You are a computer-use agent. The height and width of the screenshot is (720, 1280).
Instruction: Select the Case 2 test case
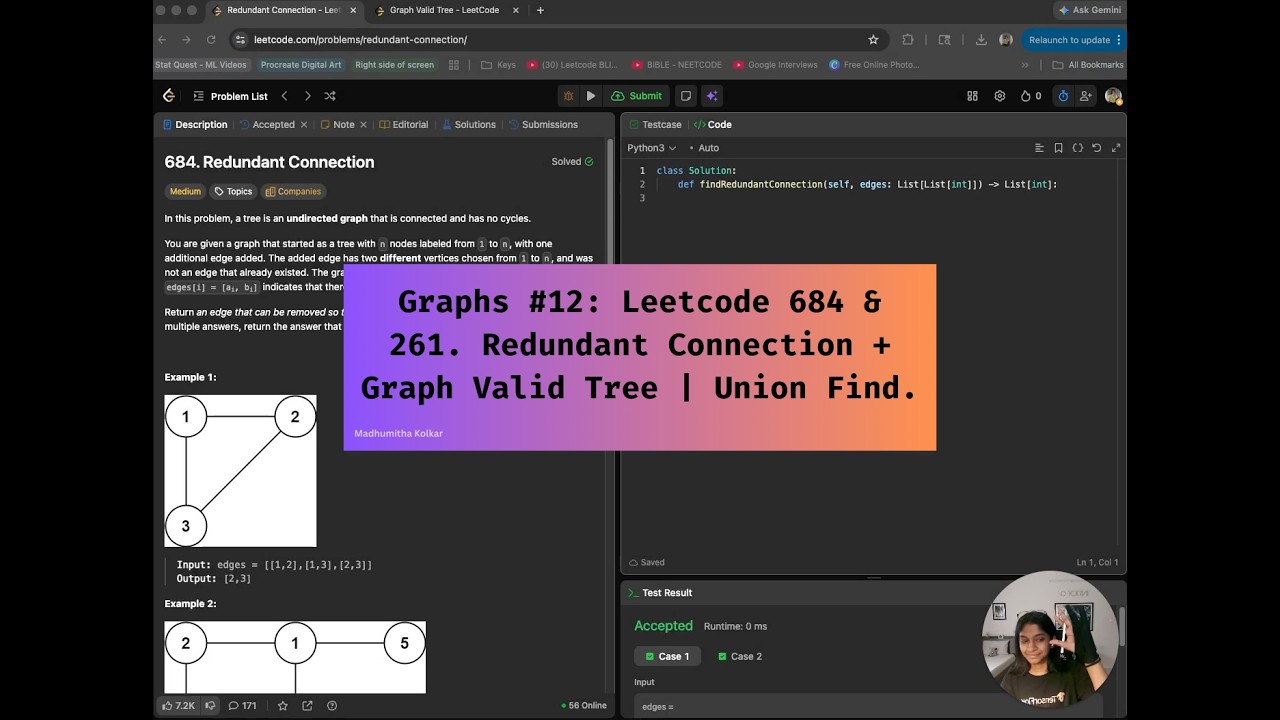pyautogui.click(x=740, y=656)
